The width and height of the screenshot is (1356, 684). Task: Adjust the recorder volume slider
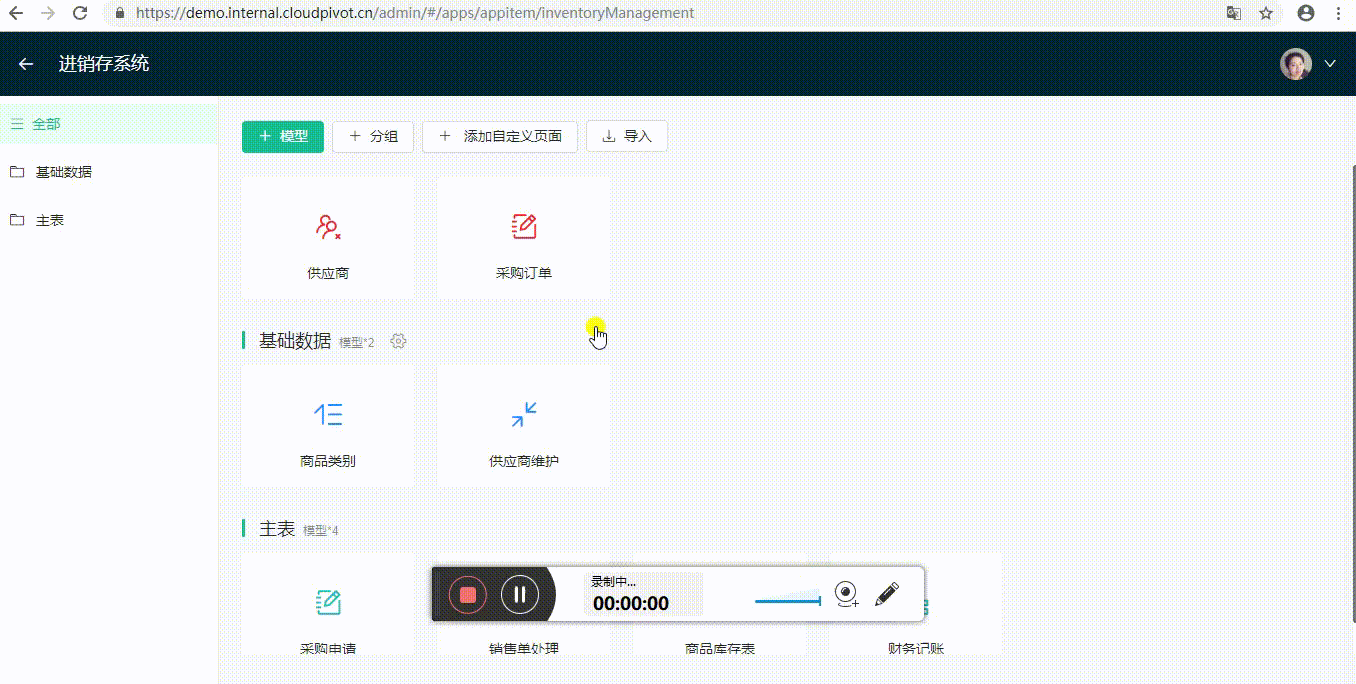[788, 601]
